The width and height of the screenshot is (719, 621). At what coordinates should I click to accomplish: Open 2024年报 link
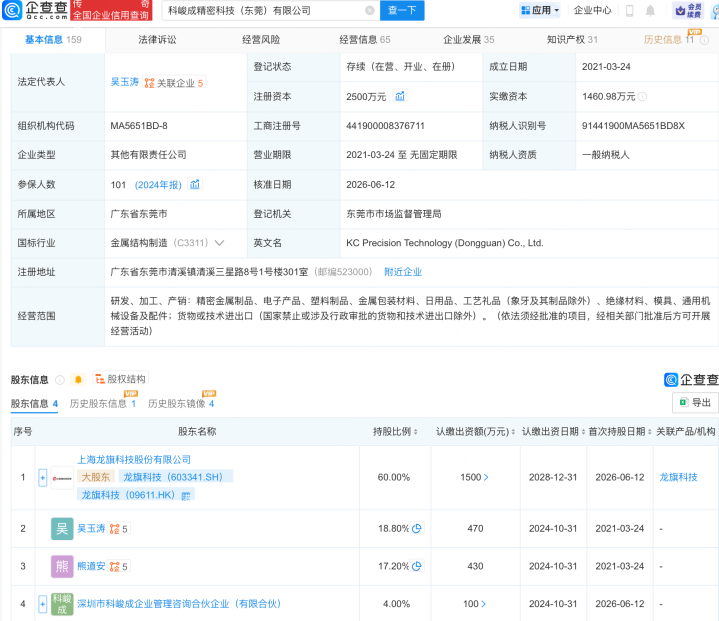(x=158, y=185)
